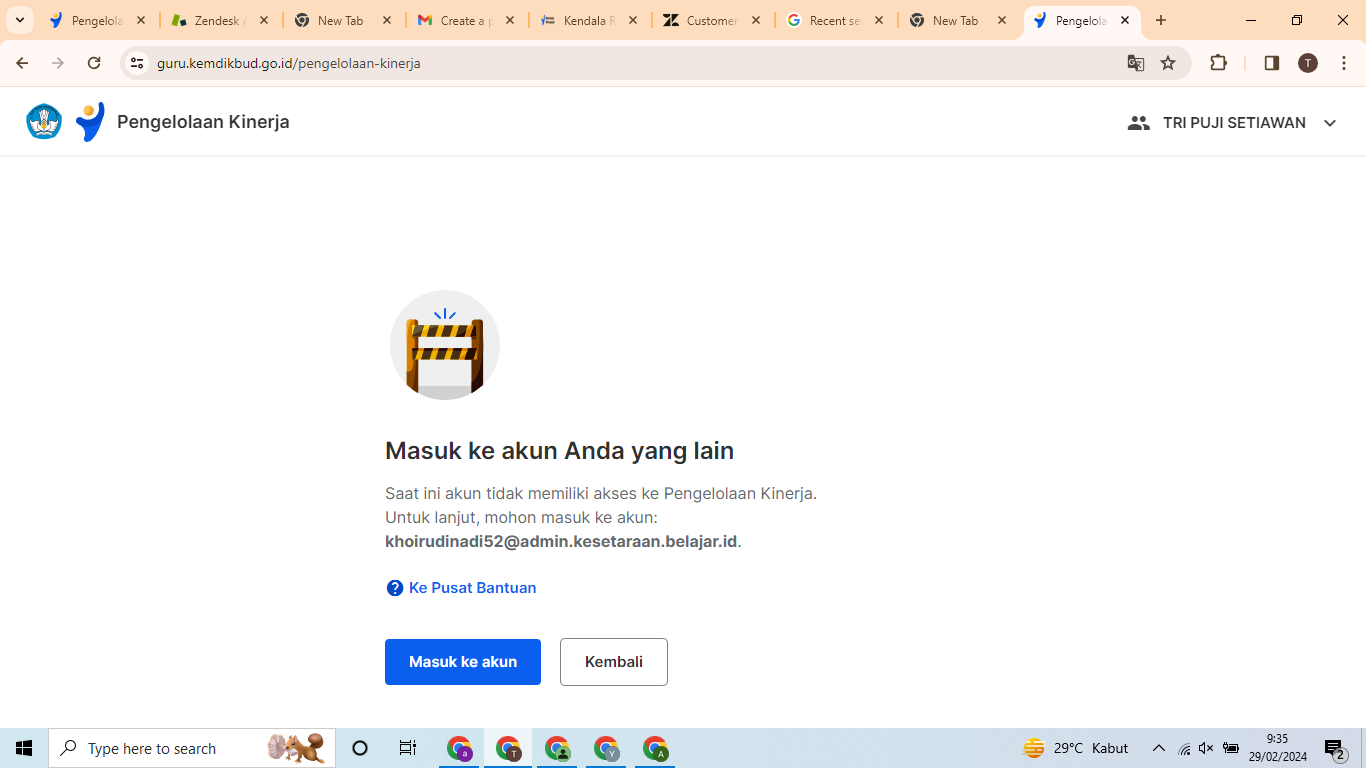This screenshot has width=1366, height=768.
Task: Click Masuk ke akun button
Action: pyautogui.click(x=462, y=662)
